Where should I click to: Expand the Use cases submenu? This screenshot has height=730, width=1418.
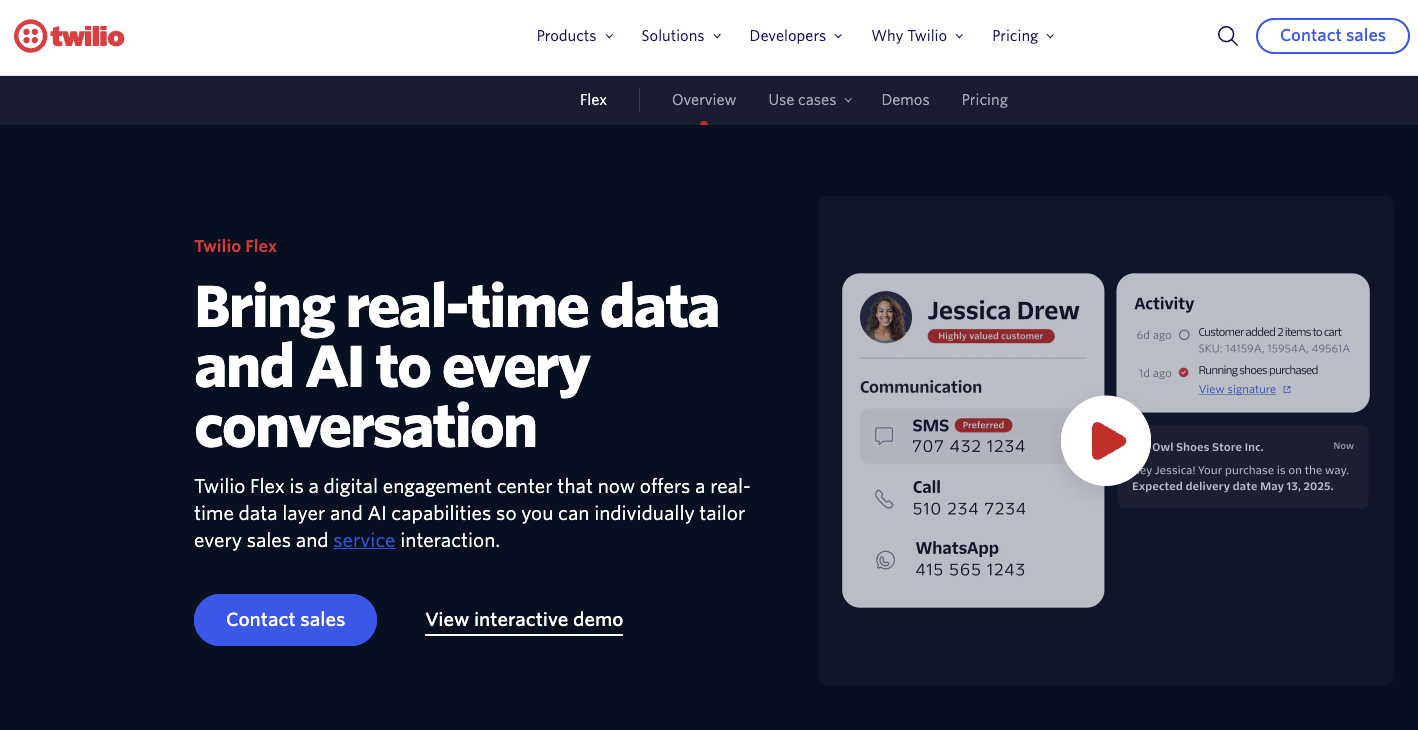[810, 100]
